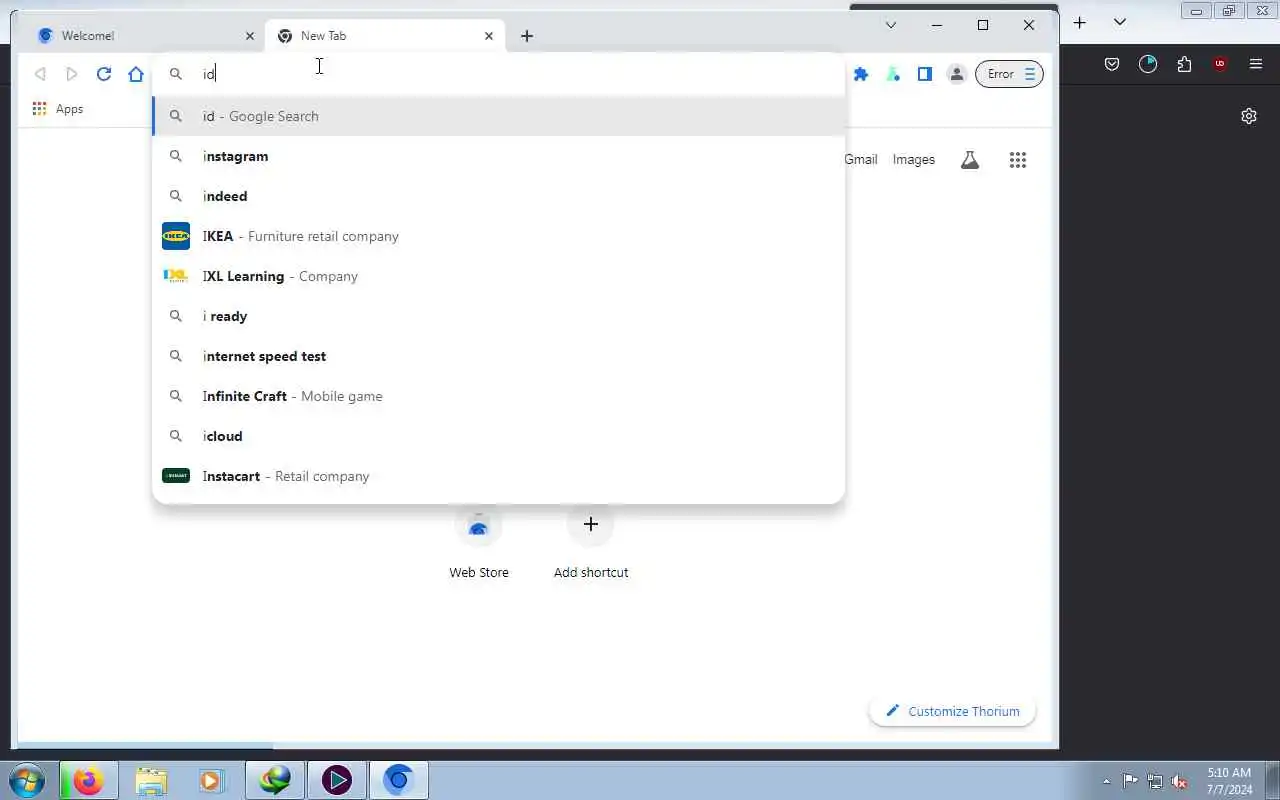This screenshot has height=800, width=1280.
Task: Open the Firefox teal circular timer icon
Action: coord(1148,64)
